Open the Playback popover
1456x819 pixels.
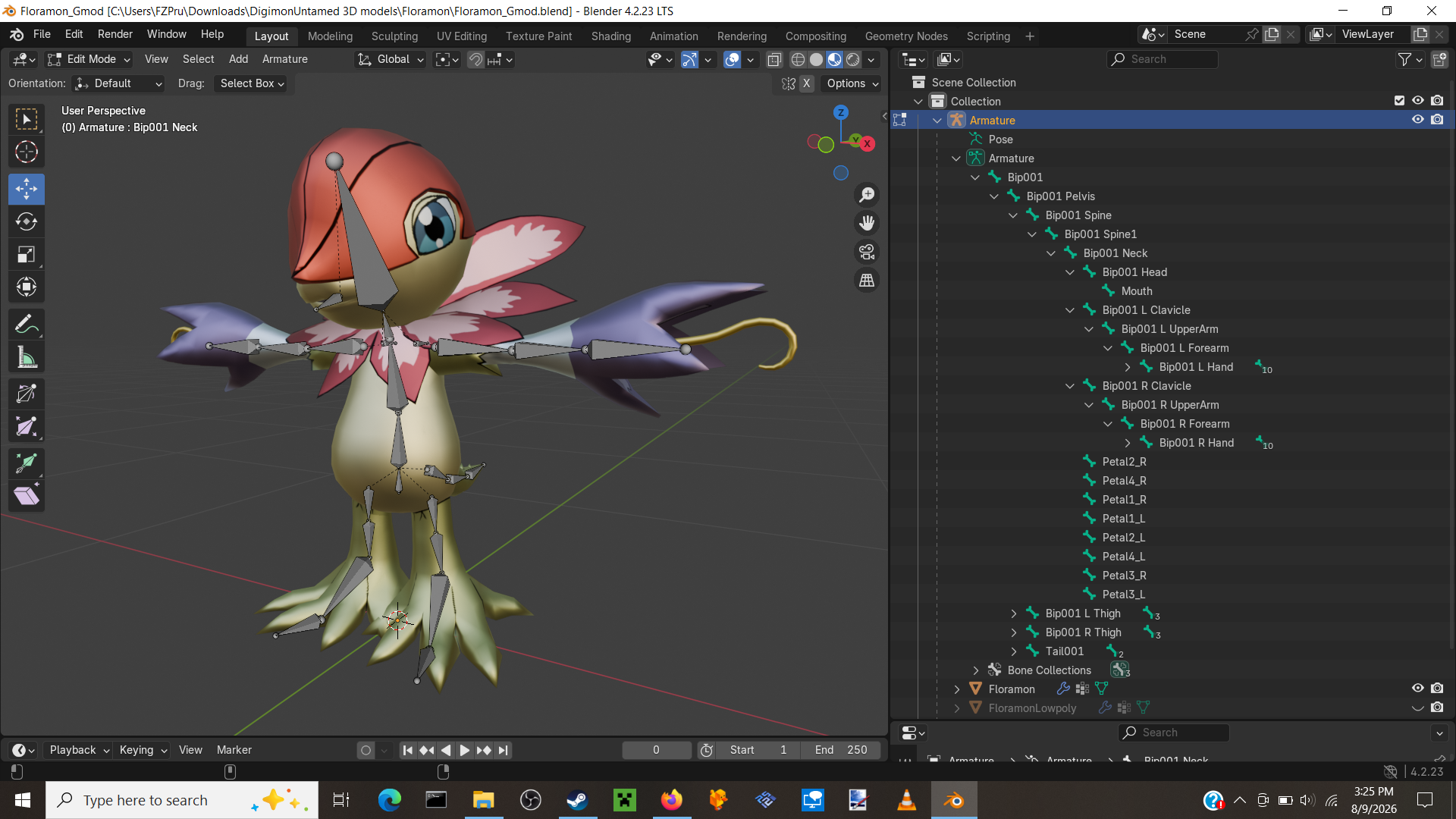(x=79, y=750)
